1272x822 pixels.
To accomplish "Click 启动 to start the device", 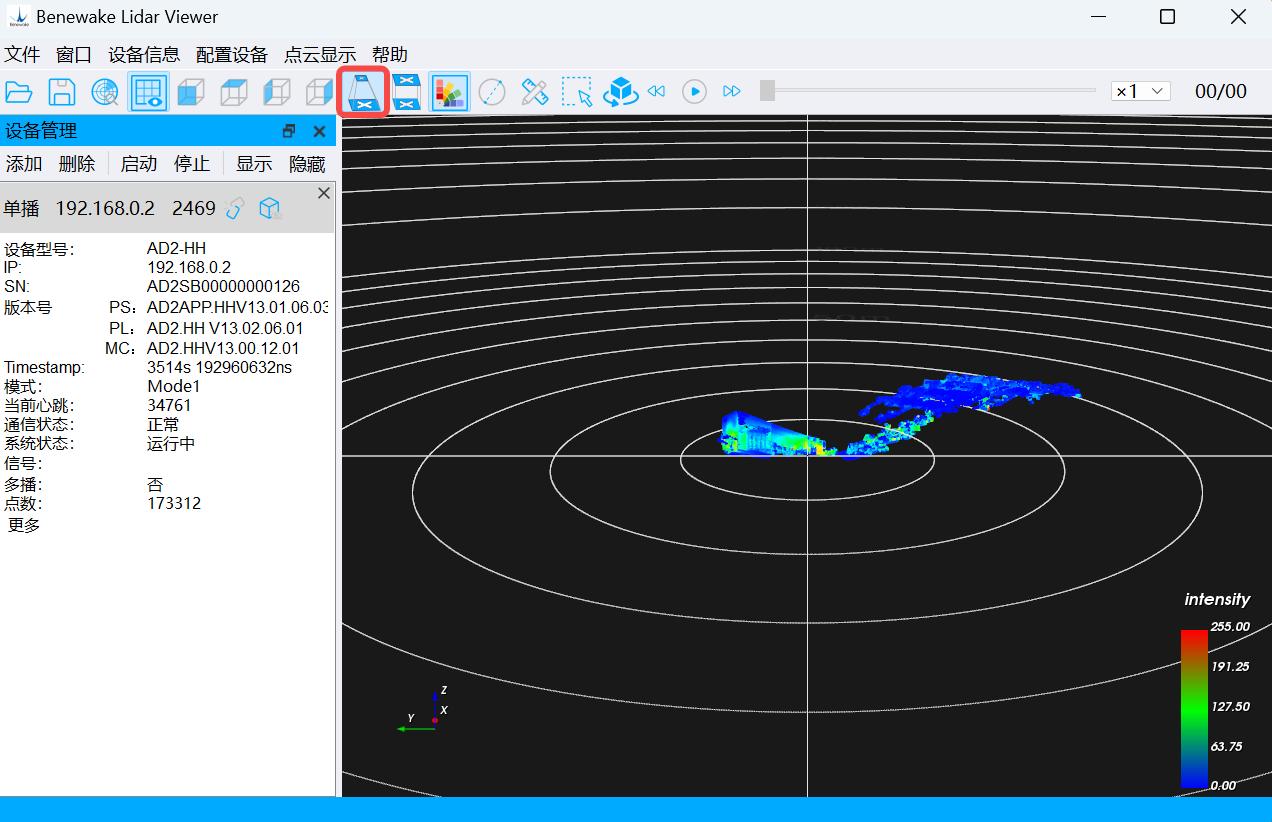I will click(139, 164).
